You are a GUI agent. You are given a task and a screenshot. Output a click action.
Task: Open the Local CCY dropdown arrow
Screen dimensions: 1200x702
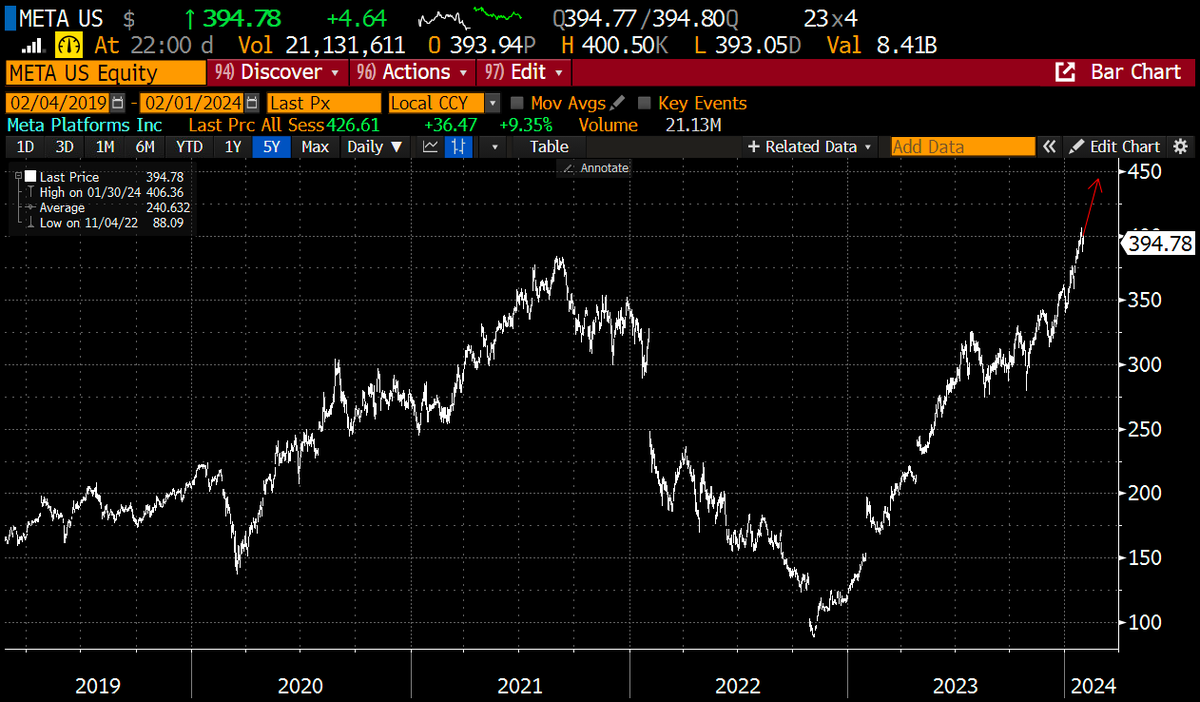[492, 103]
